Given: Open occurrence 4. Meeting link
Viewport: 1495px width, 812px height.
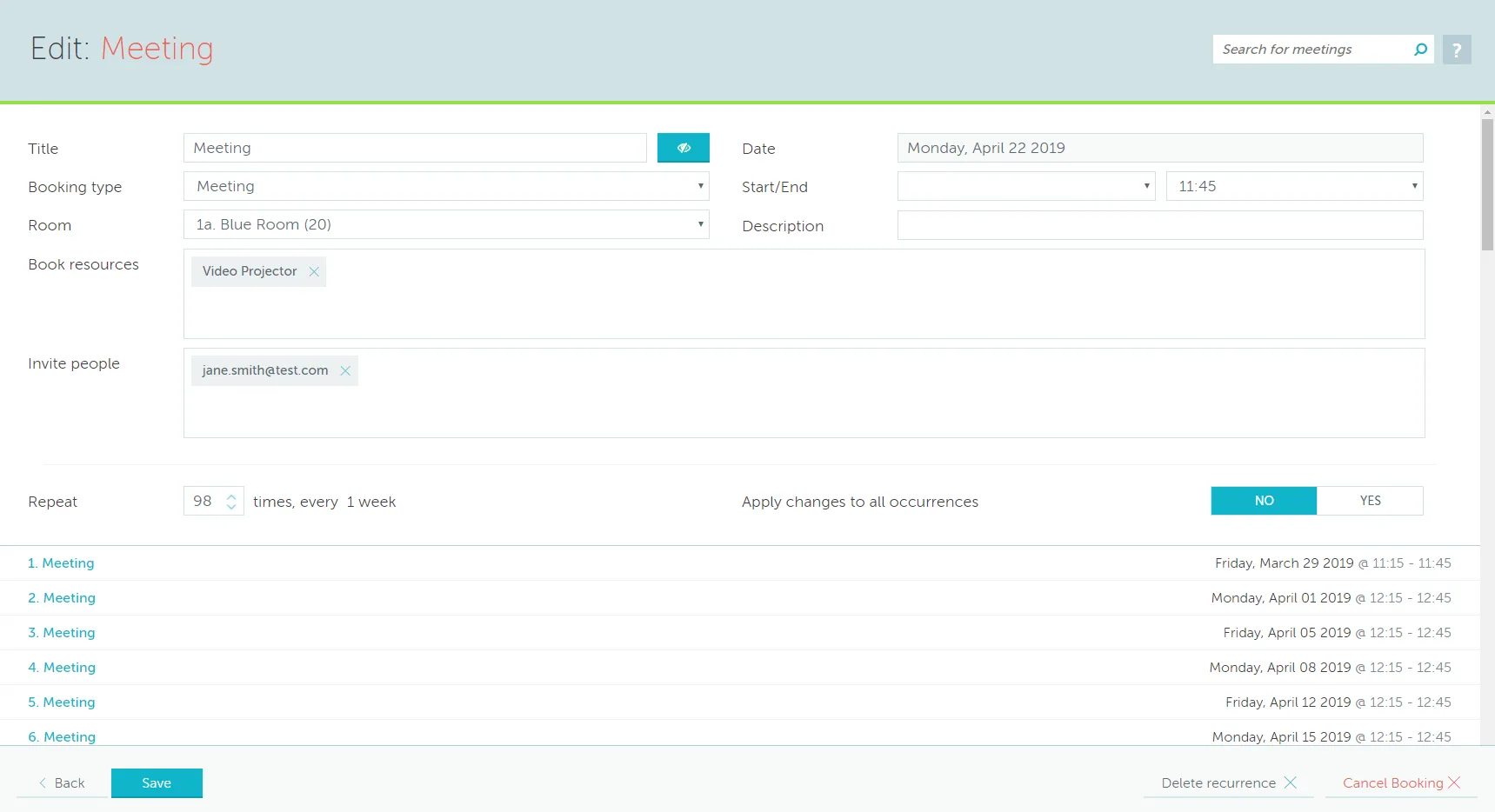Looking at the screenshot, I should coord(62,668).
